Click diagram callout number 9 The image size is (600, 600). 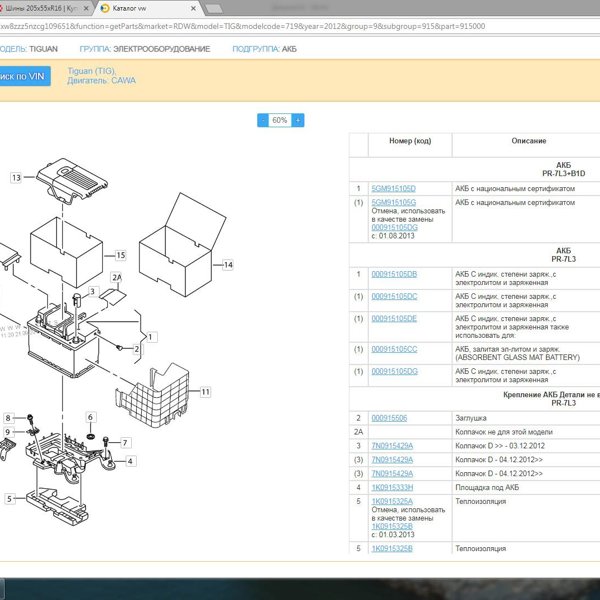pyautogui.click(x=8, y=432)
